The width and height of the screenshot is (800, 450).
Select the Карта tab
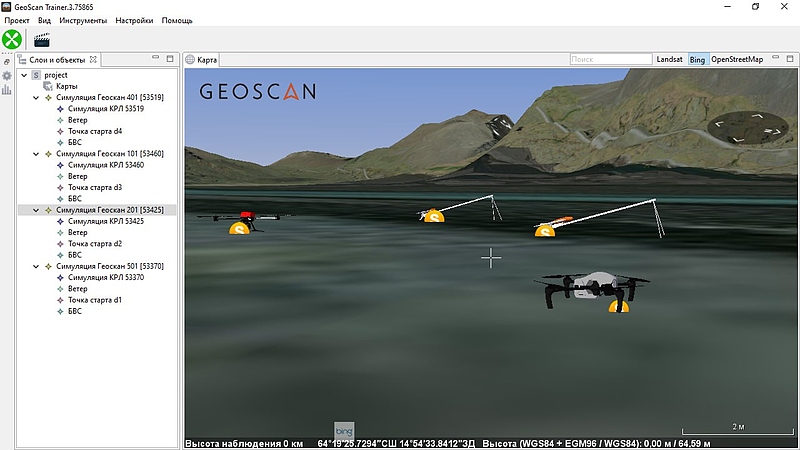pos(202,60)
